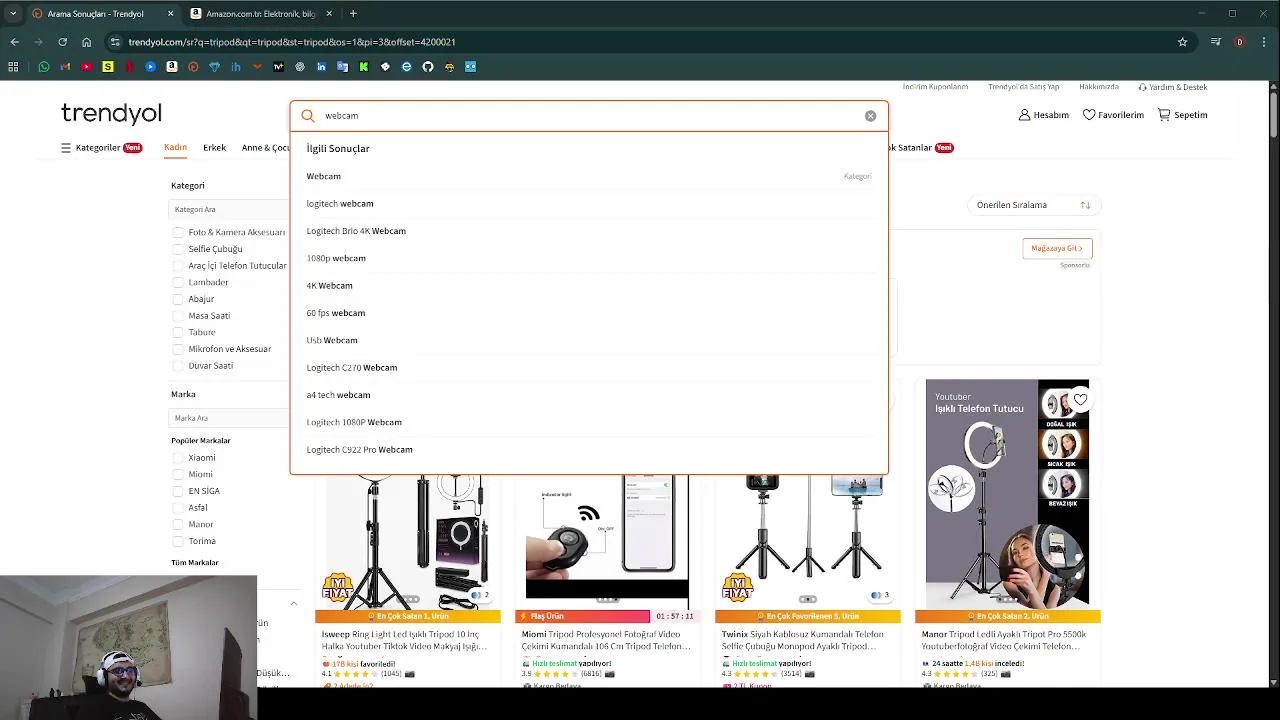The image size is (1280, 720).
Task: Check the Lambader category filter
Action: (178, 282)
